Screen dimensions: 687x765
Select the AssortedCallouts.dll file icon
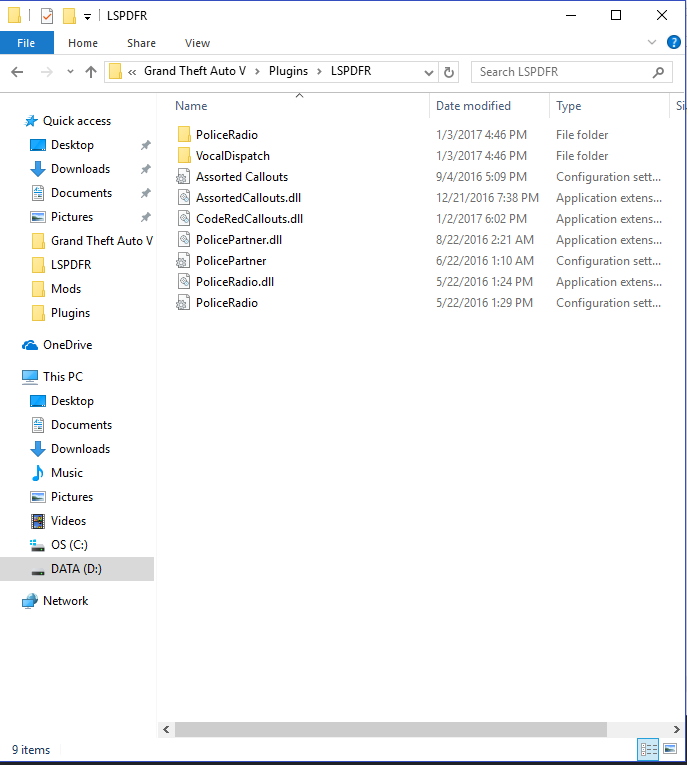183,198
